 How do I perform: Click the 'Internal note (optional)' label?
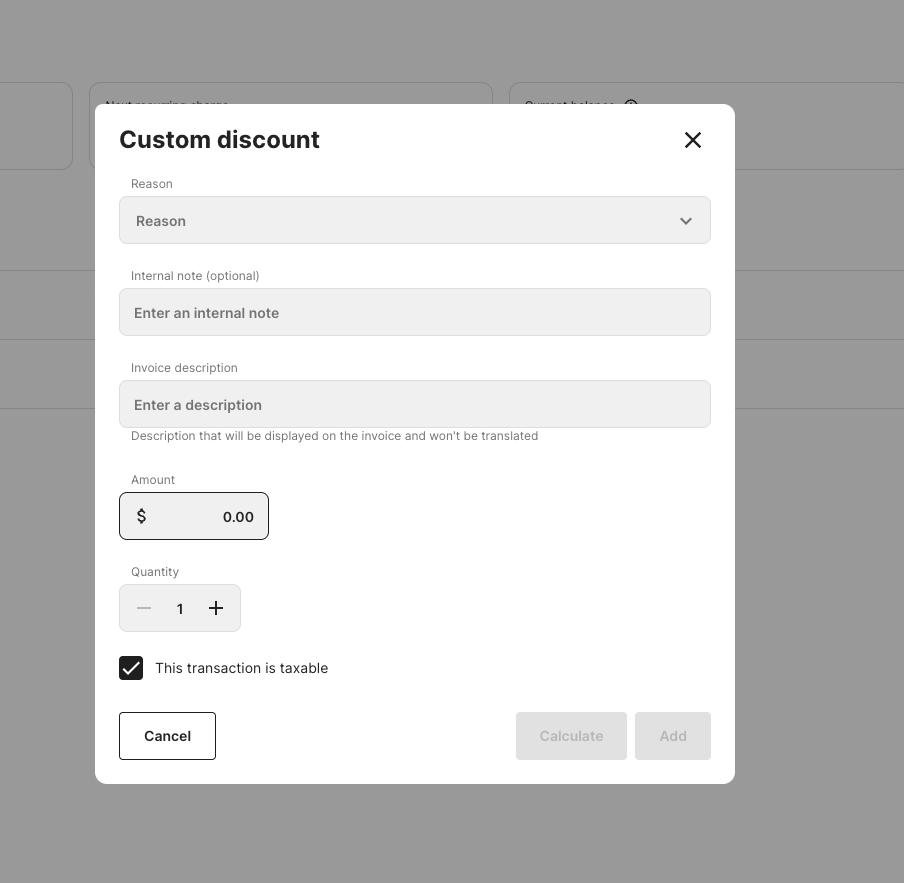(195, 276)
